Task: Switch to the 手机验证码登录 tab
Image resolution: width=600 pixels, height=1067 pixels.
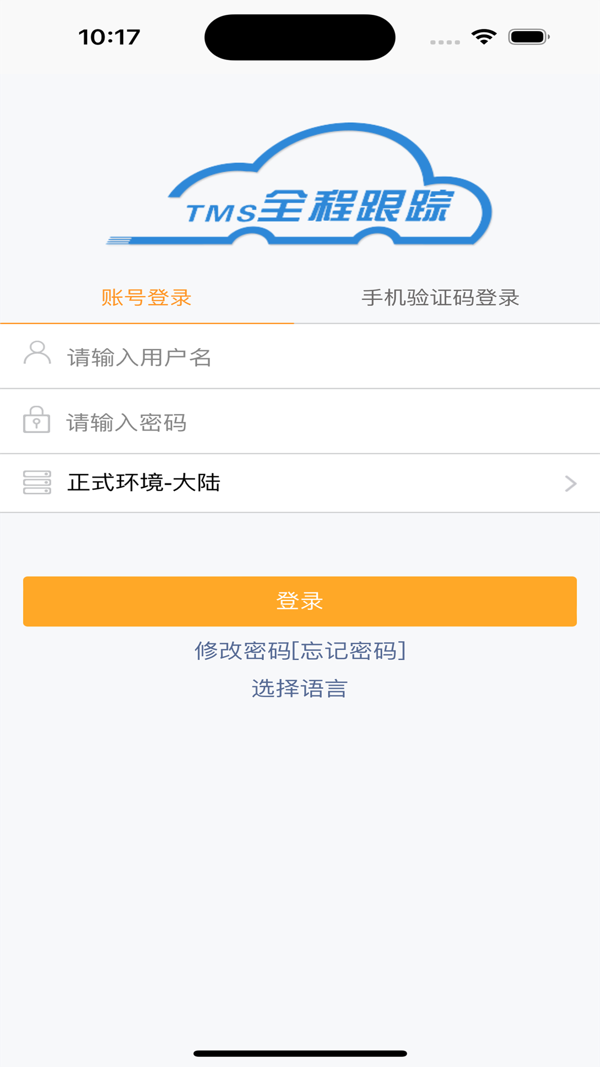Action: pos(440,298)
